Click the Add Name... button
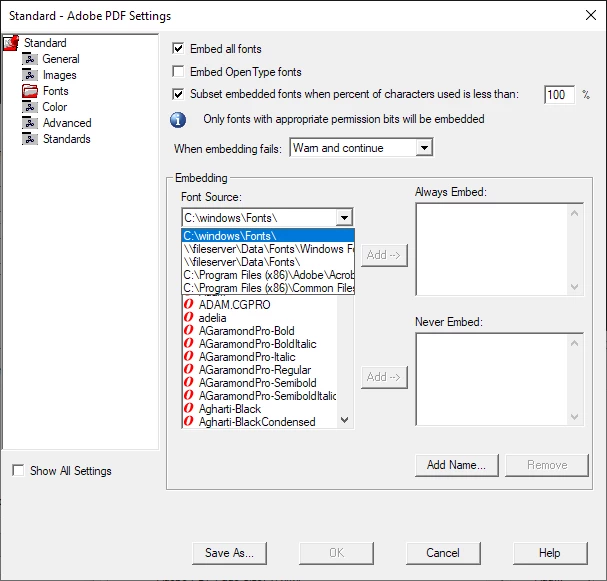The image size is (607, 581). 456,465
